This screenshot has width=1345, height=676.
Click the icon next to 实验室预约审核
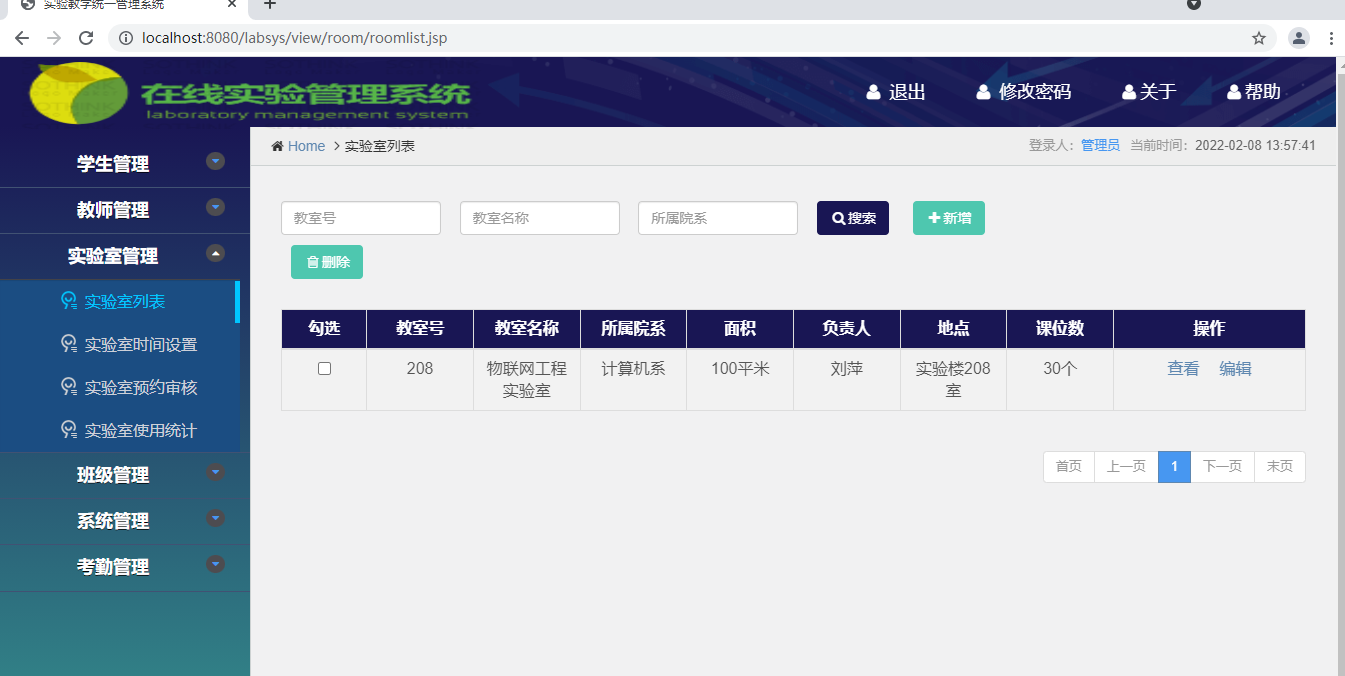click(x=69, y=387)
